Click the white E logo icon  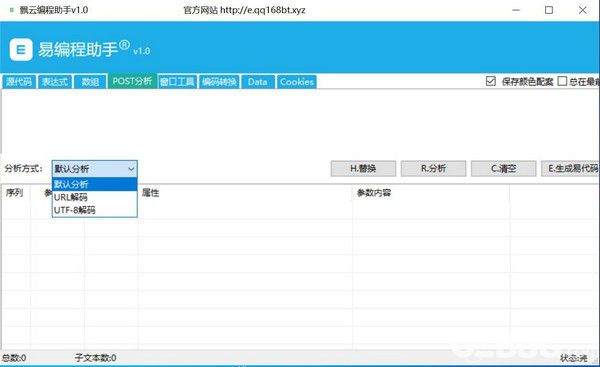21,50
